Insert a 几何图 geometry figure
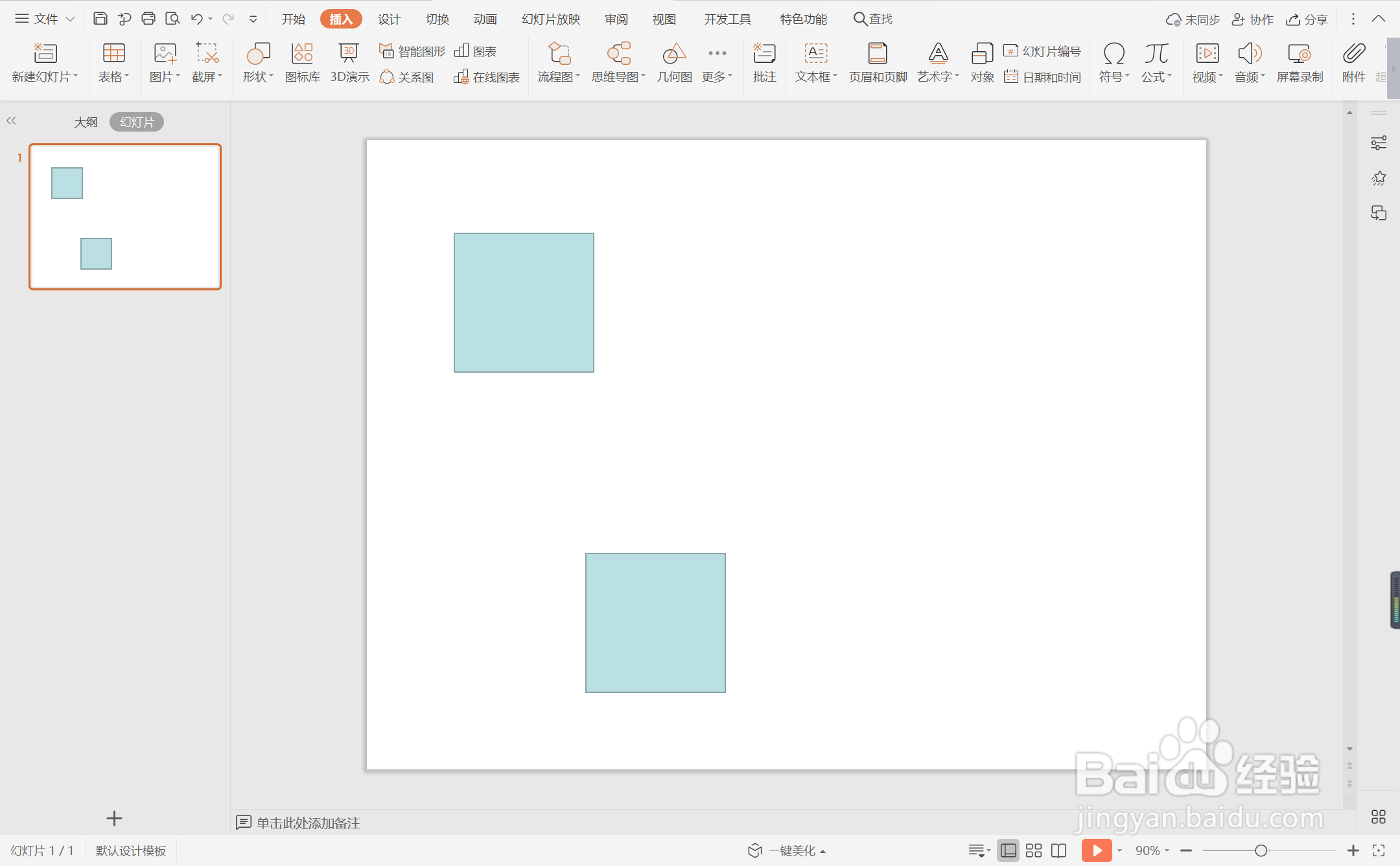The height and width of the screenshot is (866, 1400). tap(674, 63)
